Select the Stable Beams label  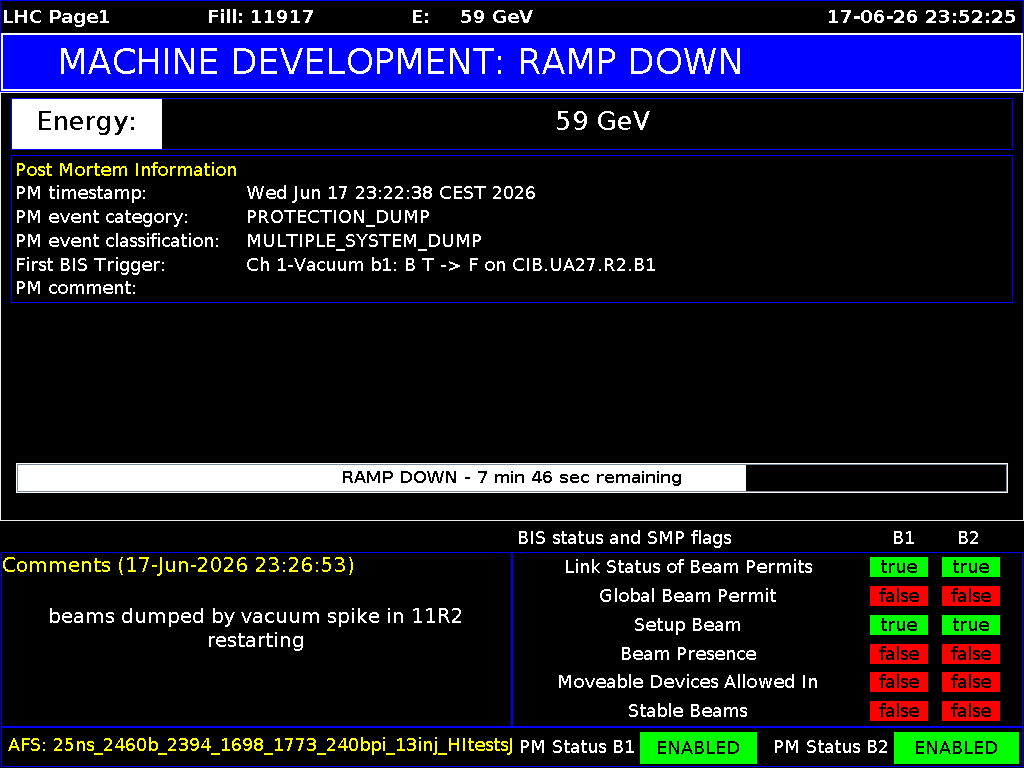pyautogui.click(x=688, y=711)
